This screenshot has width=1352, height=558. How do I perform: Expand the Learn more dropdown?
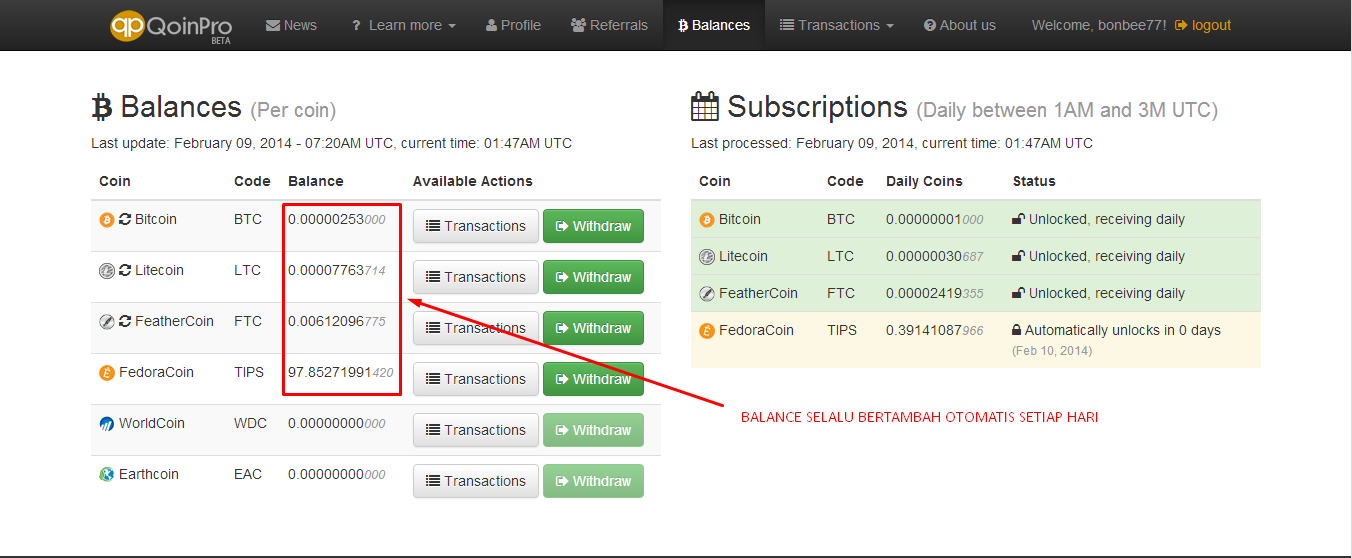403,25
